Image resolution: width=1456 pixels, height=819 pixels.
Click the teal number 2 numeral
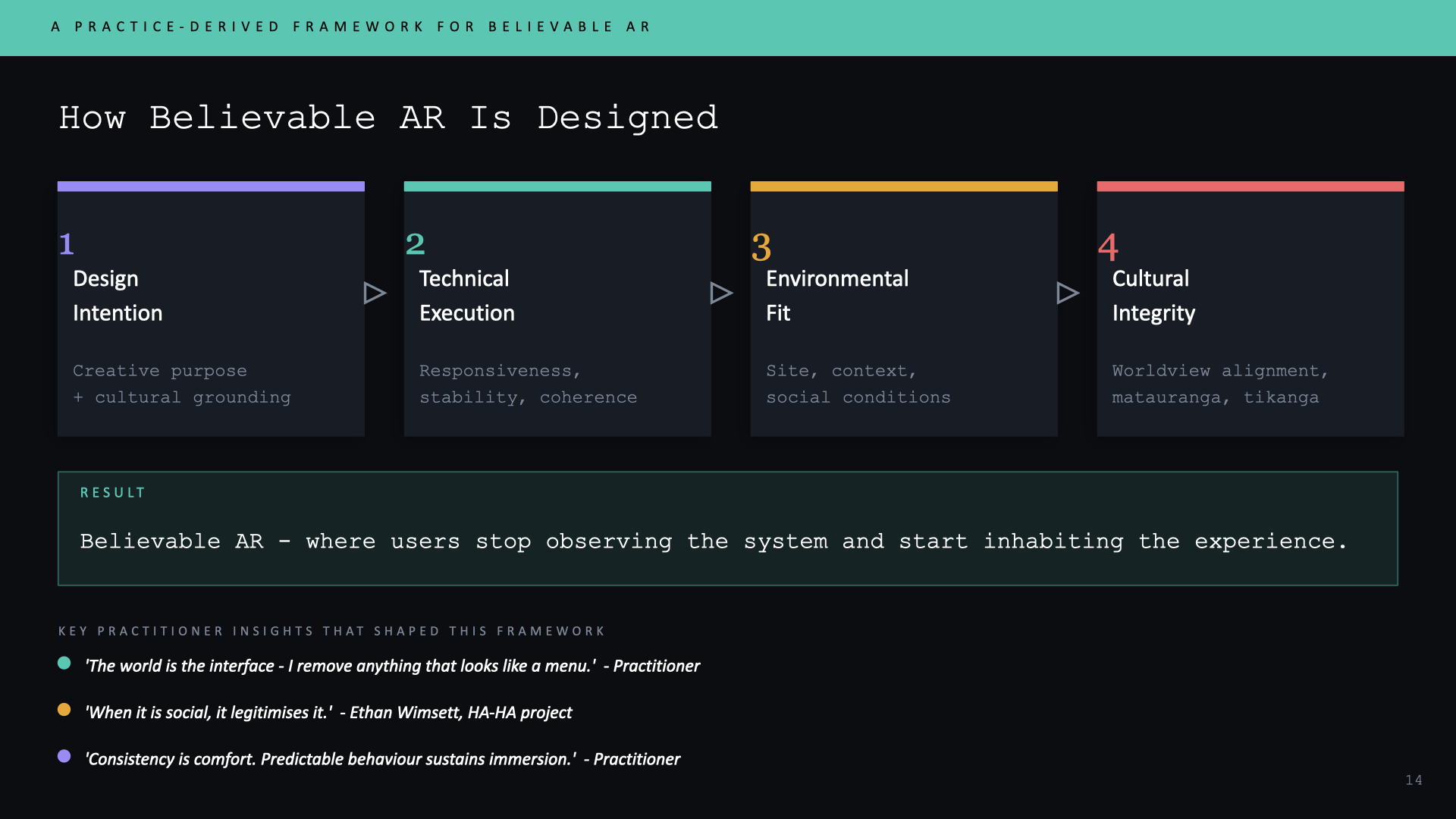415,244
